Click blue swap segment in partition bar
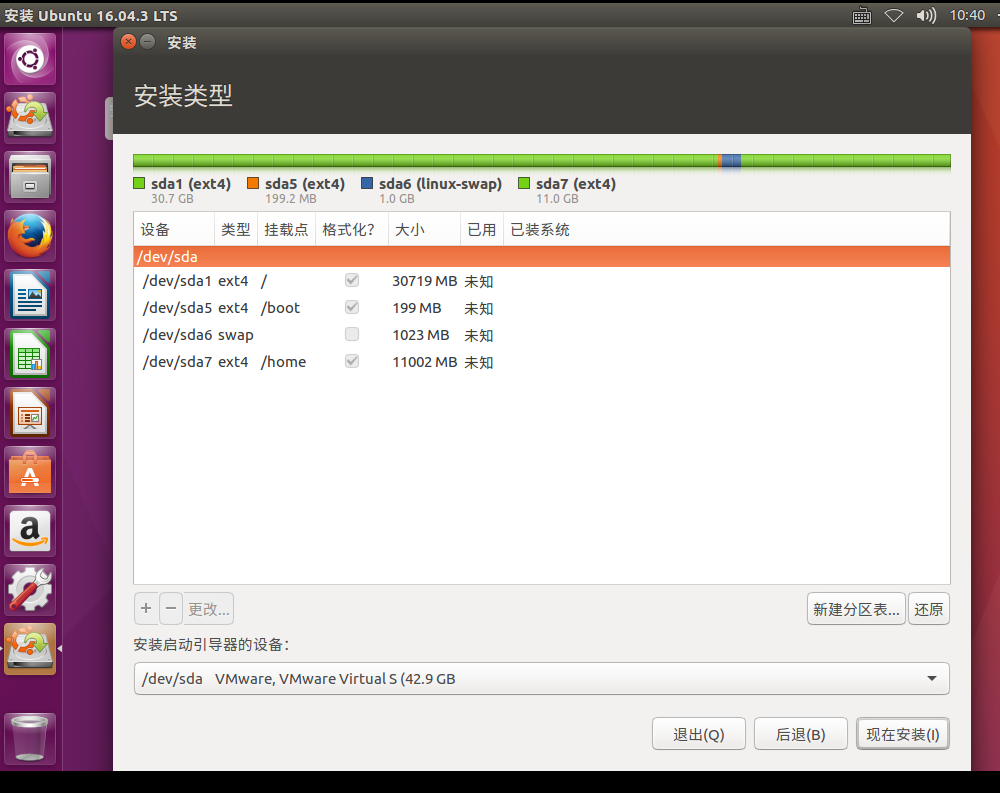The image size is (1000, 793). [732, 161]
